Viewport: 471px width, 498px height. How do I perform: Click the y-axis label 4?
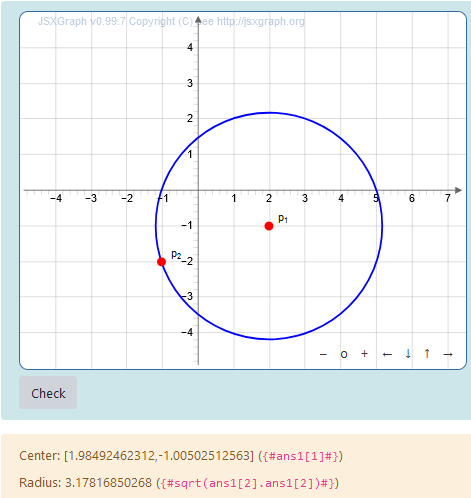point(190,47)
